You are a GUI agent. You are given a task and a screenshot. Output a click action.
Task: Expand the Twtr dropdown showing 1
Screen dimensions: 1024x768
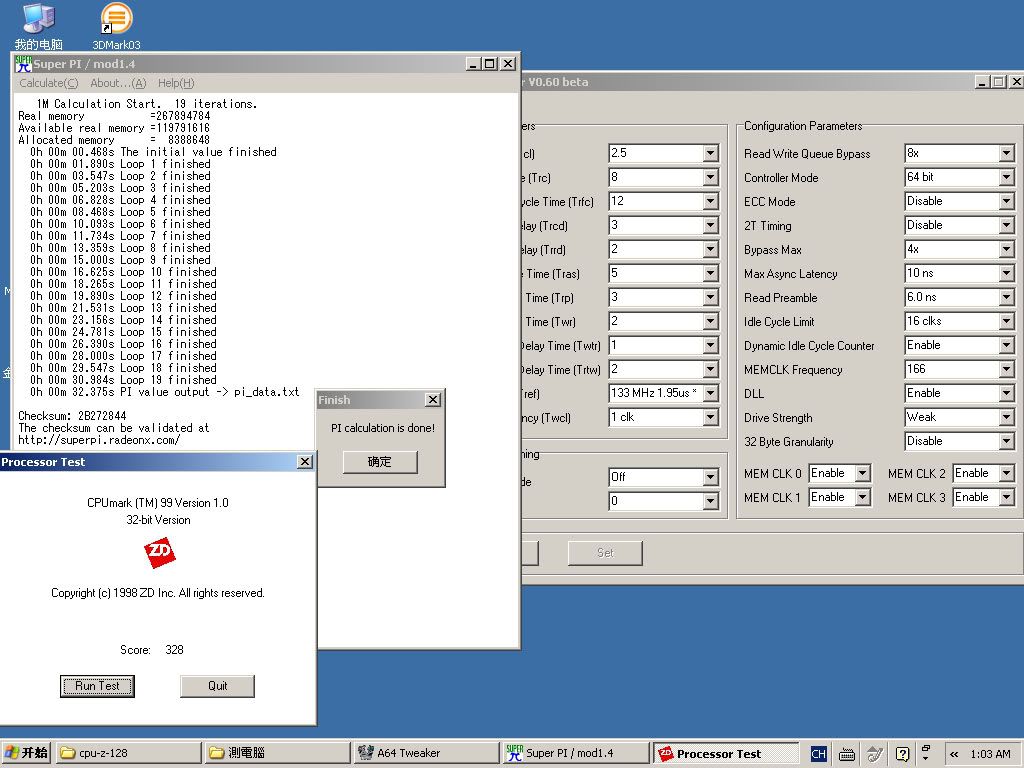[x=711, y=345]
